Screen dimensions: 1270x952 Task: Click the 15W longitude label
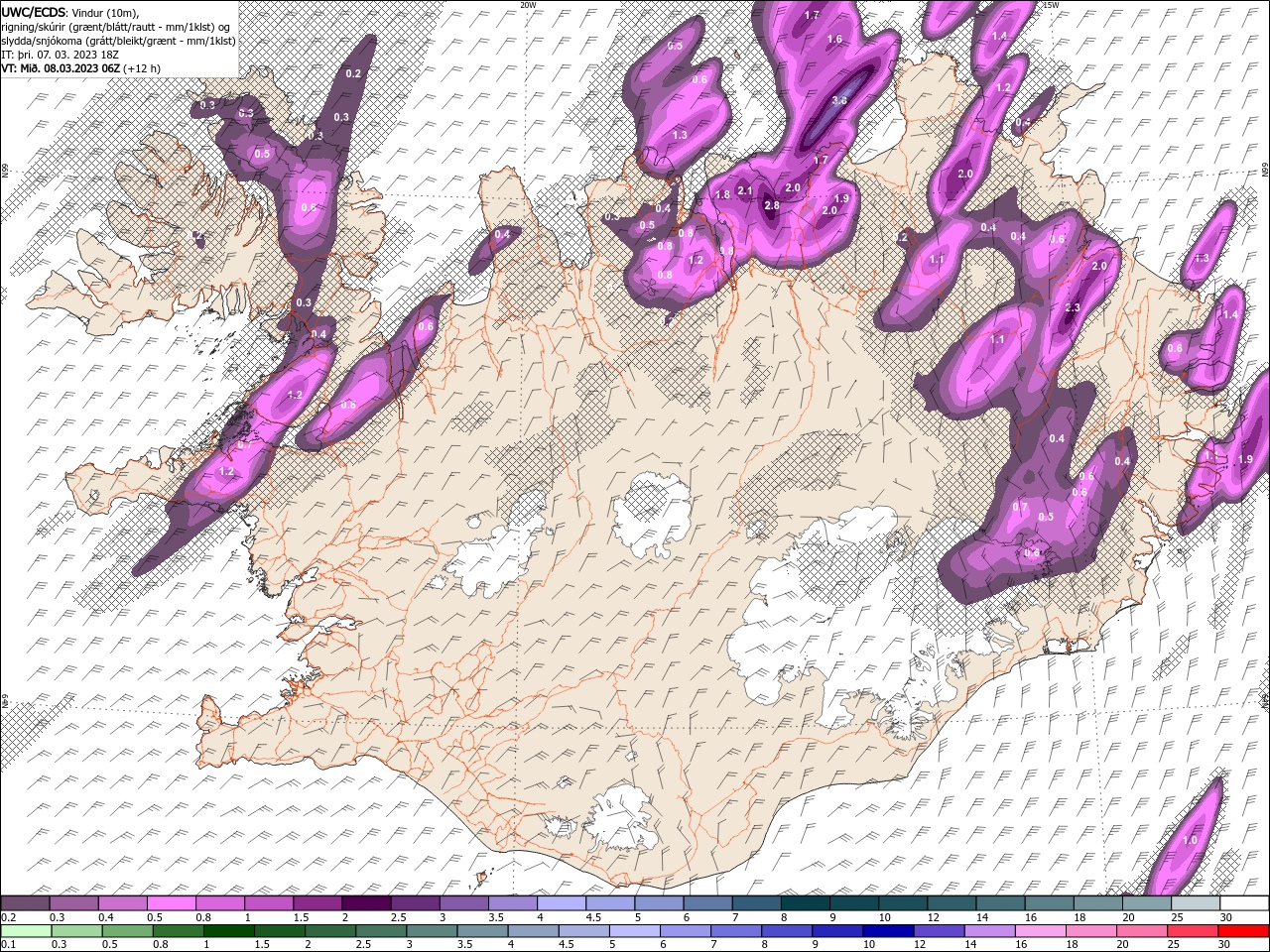click(1052, 5)
